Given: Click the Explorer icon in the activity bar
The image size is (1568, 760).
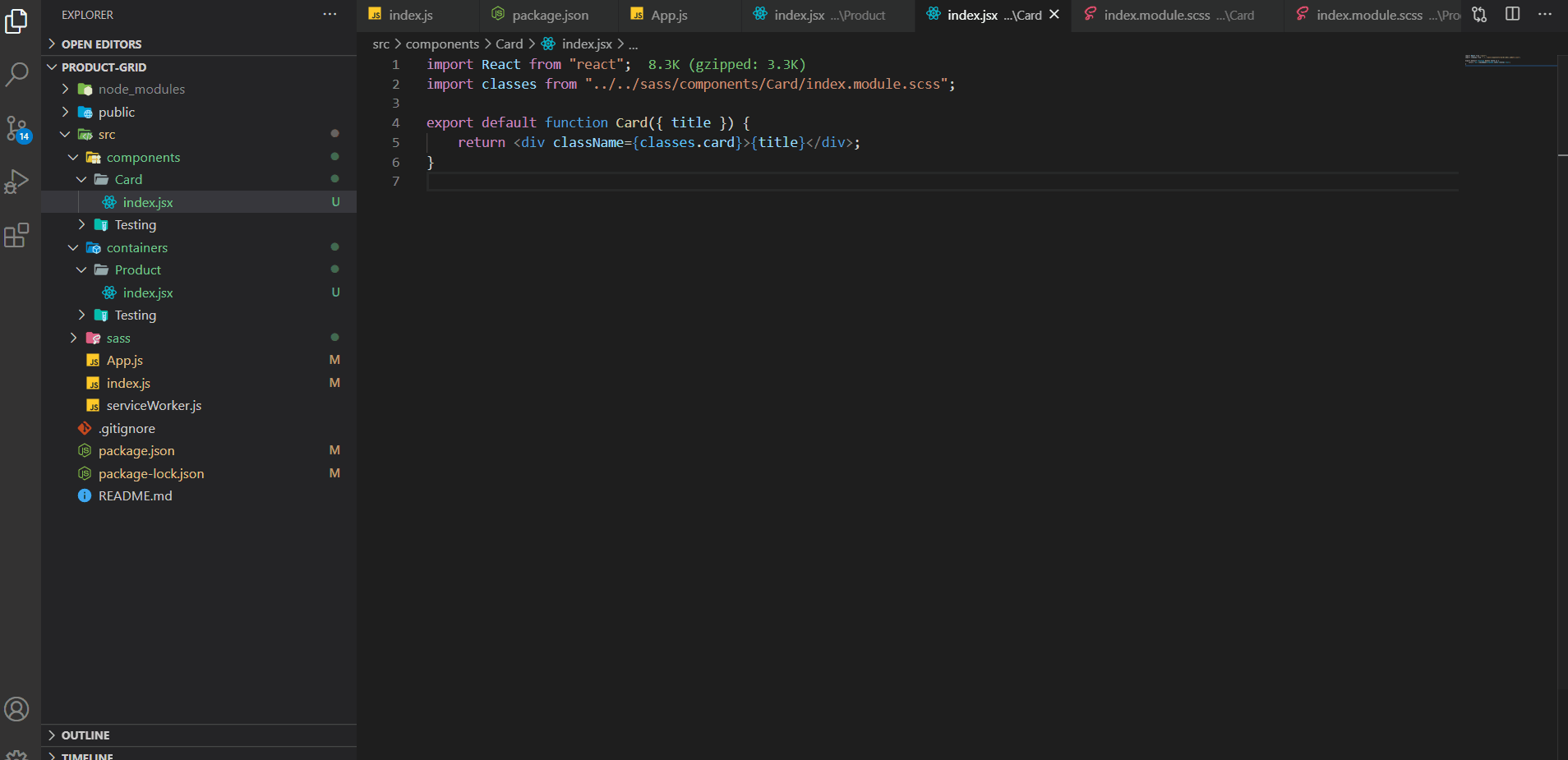Looking at the screenshot, I should [x=17, y=22].
